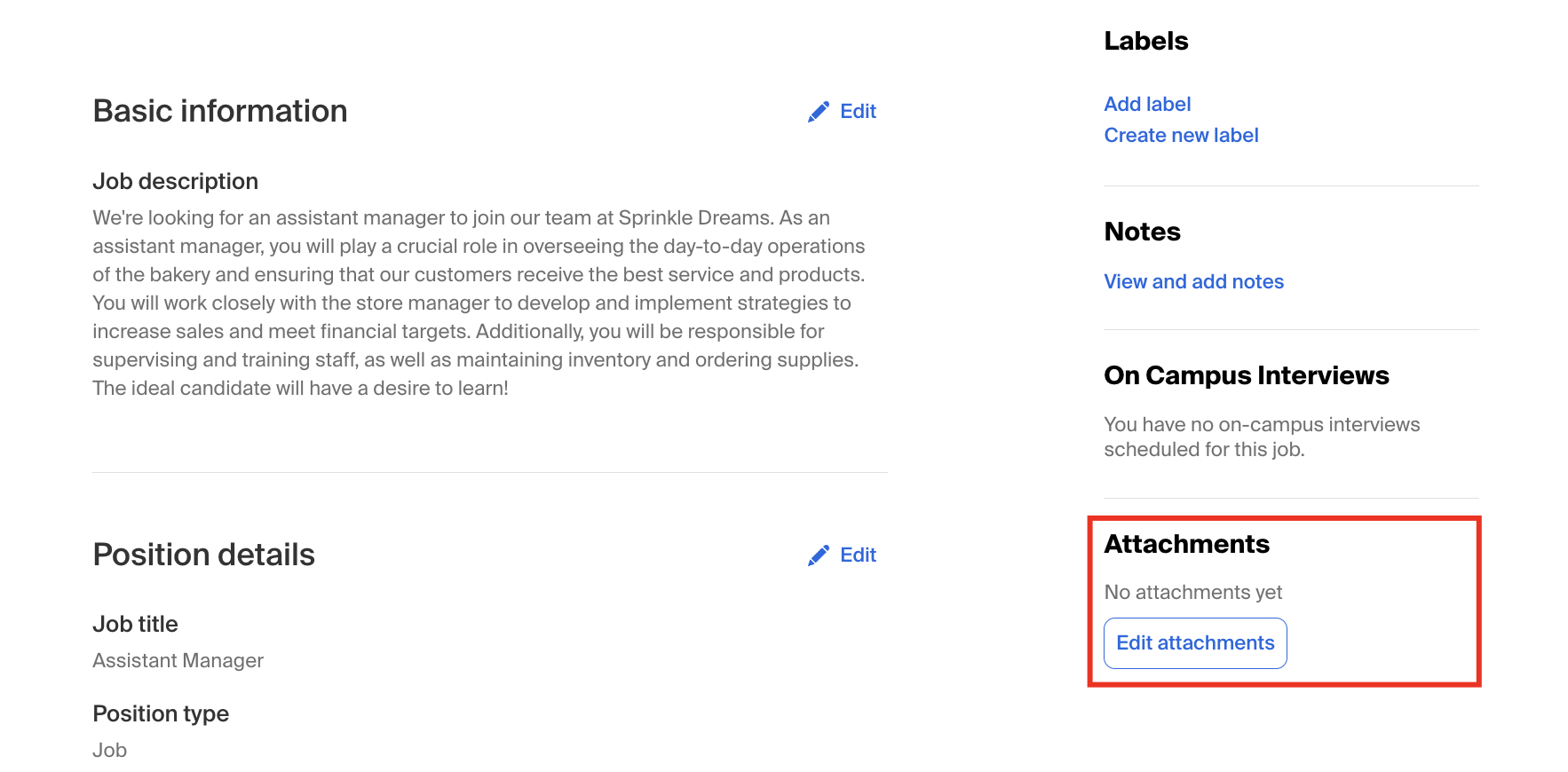
Task: Open the Edit link for Basic information
Action: (x=858, y=112)
